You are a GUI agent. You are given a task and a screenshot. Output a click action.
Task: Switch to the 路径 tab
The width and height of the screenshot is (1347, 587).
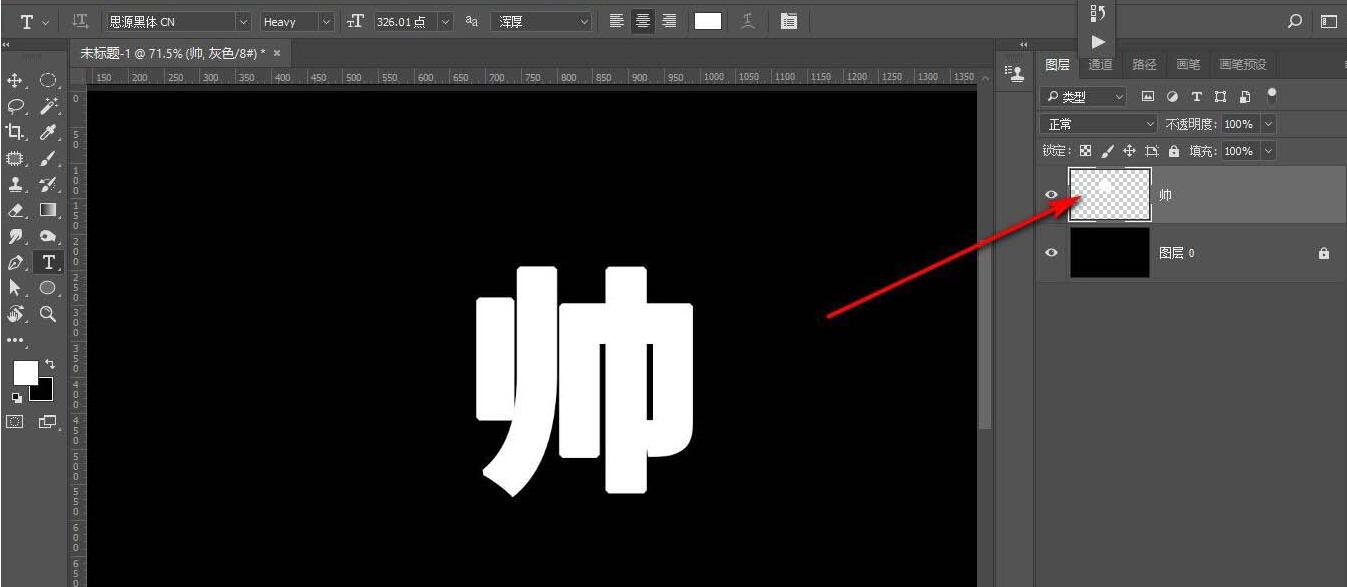pos(1143,64)
